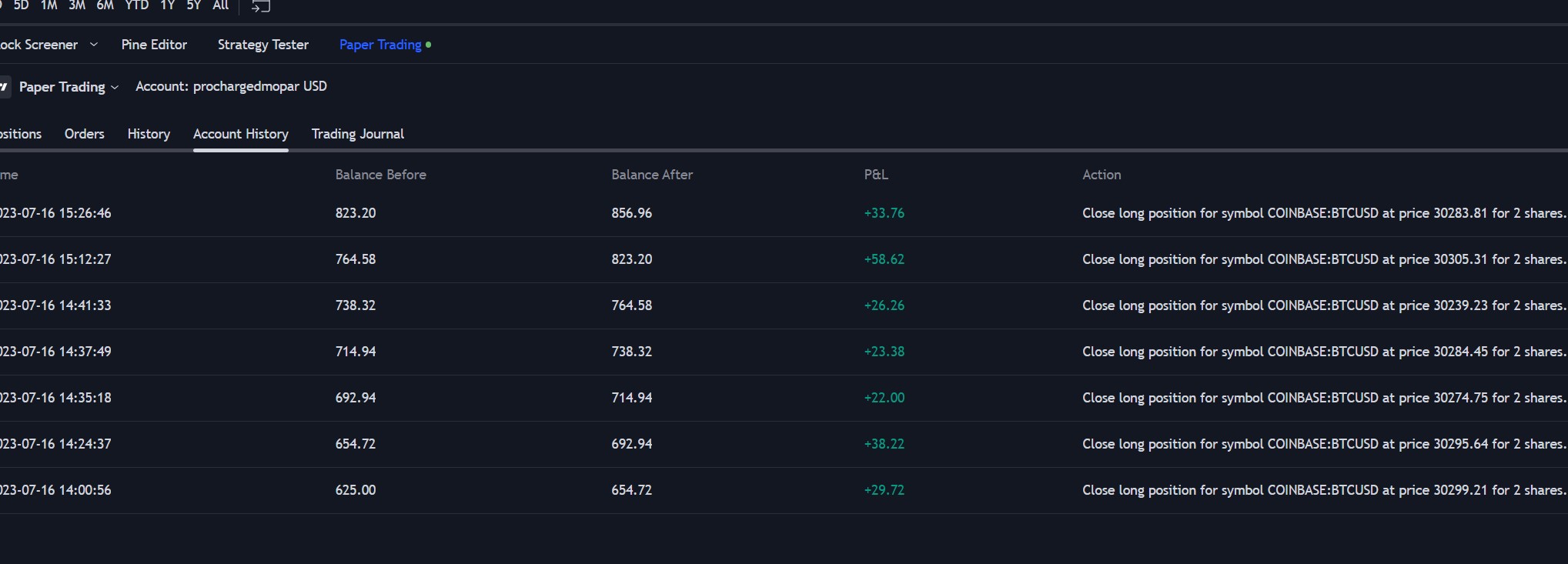Viewport: 1568px width, 564px height.
Task: Click the P&L column header
Action: pyautogui.click(x=875, y=175)
